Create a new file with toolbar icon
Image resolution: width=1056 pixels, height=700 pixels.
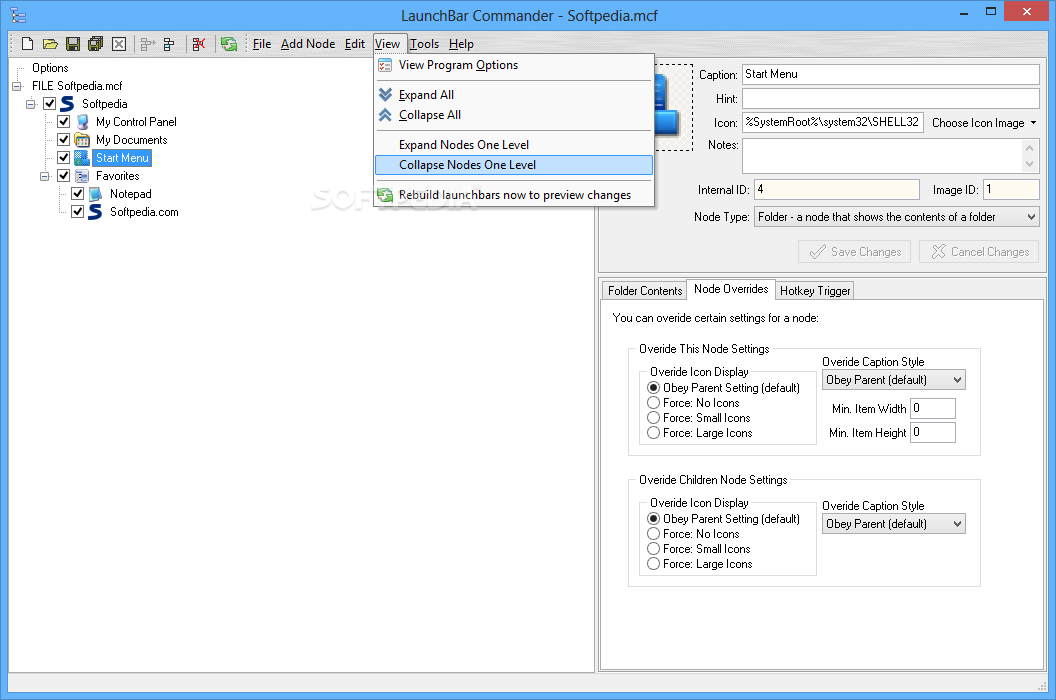(28, 44)
